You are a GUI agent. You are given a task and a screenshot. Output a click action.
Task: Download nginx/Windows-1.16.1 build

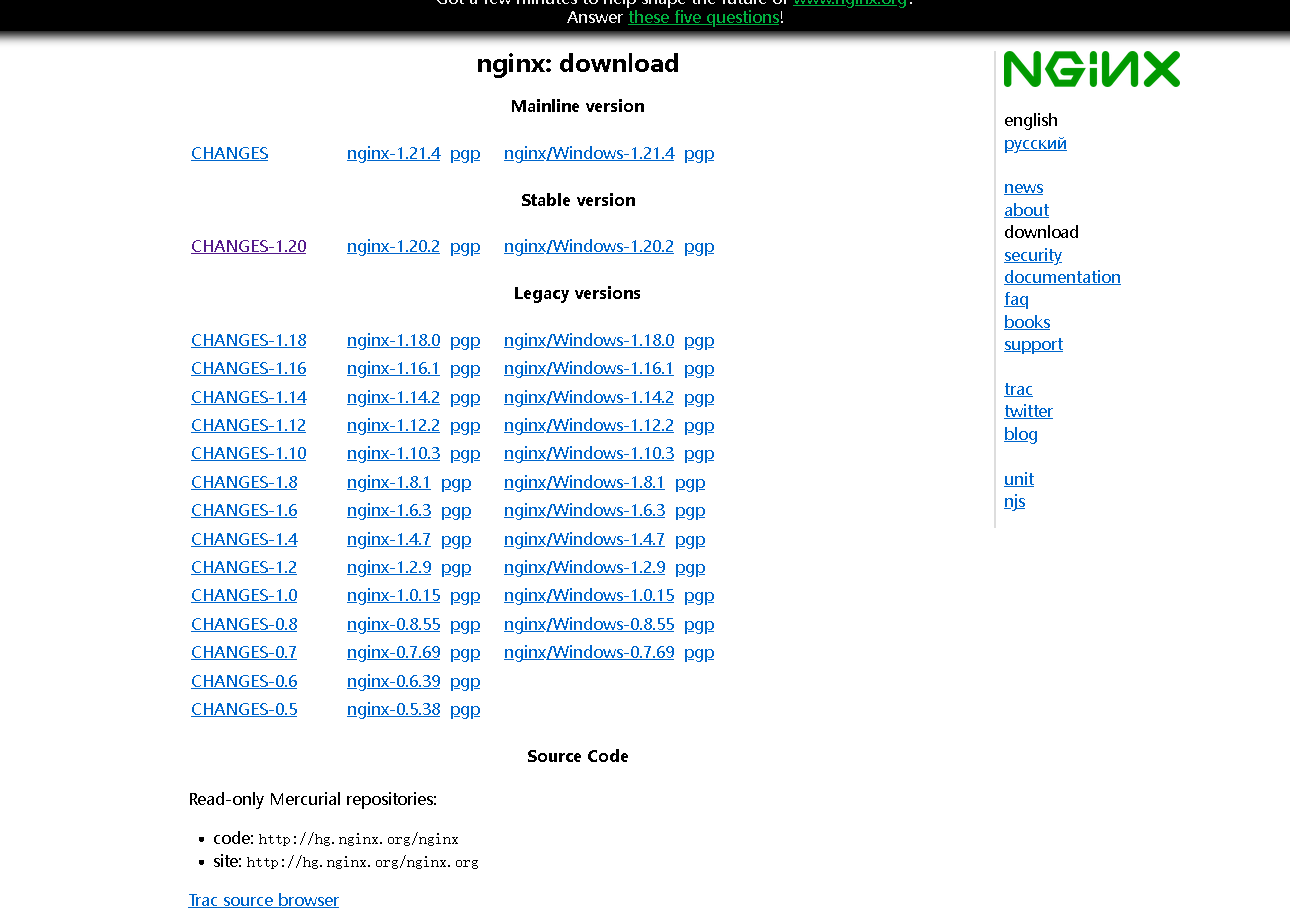click(589, 368)
